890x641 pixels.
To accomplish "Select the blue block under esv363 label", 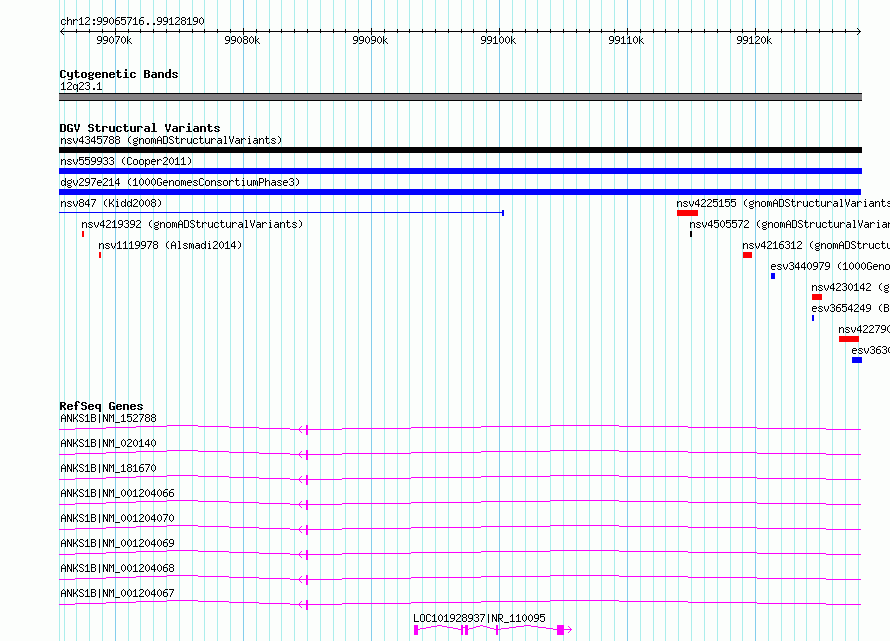I will (x=857, y=360).
